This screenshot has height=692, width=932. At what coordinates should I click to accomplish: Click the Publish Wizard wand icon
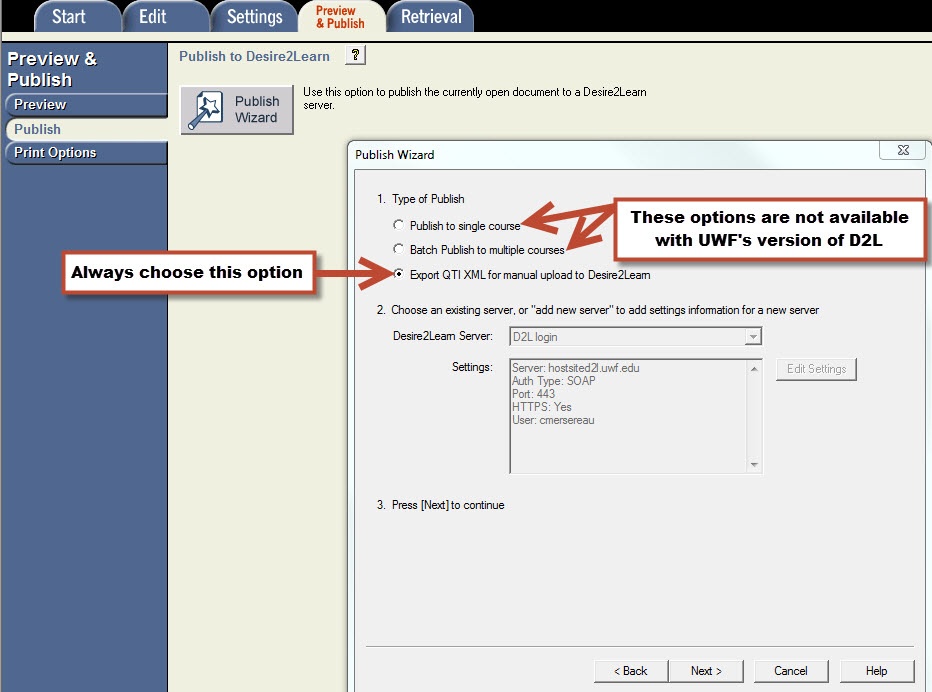(208, 110)
